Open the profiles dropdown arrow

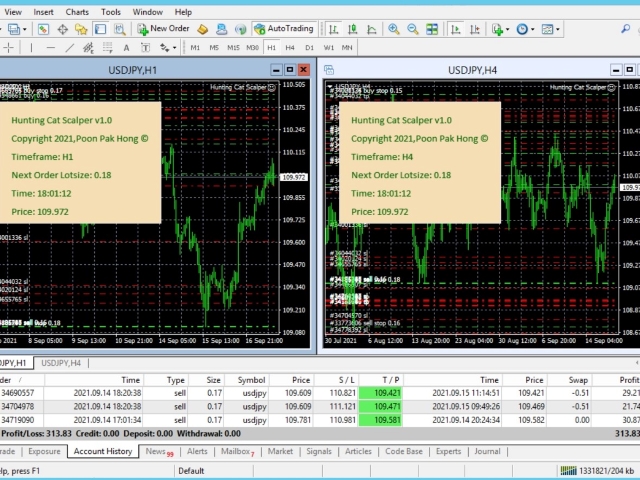(24, 29)
